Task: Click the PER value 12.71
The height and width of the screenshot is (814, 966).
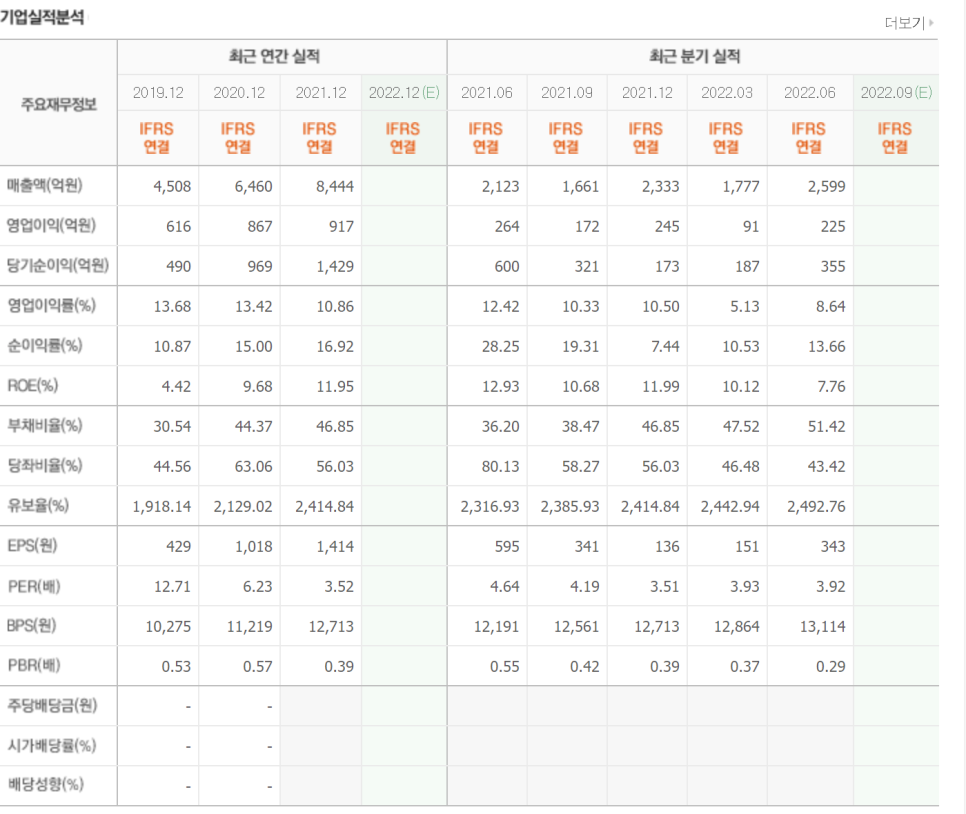Action: tap(172, 587)
